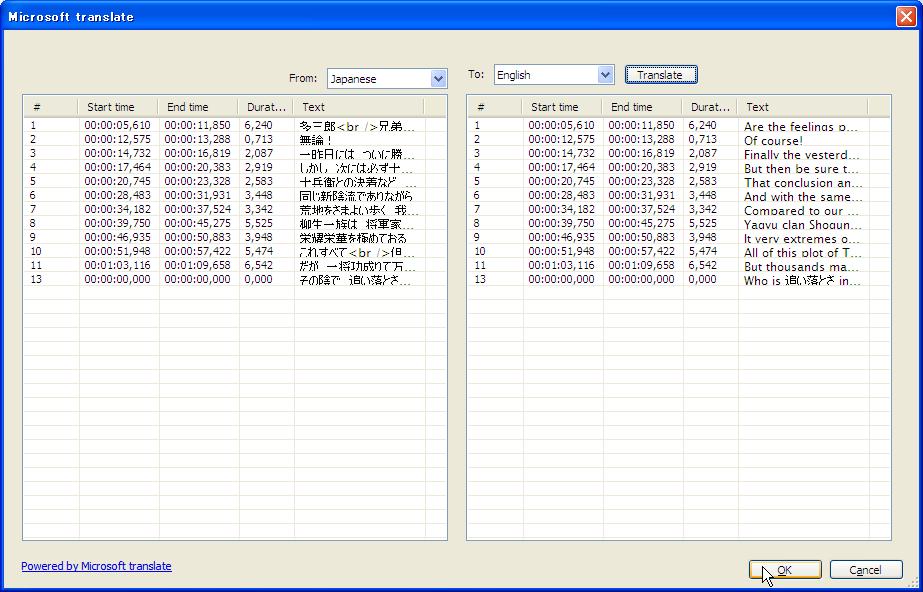Select right table end time 00:00:50,883
Screen dimensions: 923x592
[x=641, y=238]
